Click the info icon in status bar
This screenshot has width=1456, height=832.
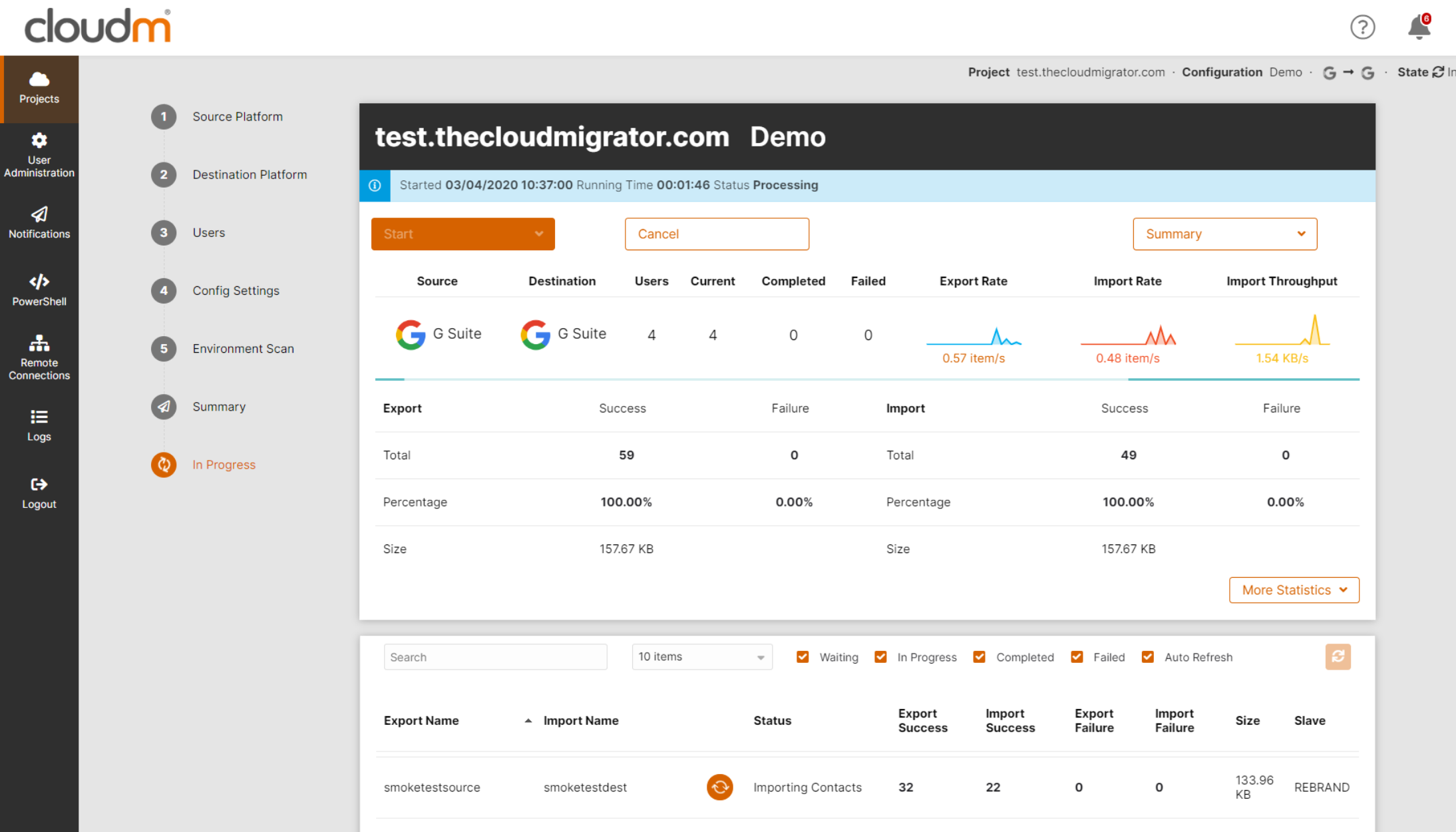(x=375, y=186)
